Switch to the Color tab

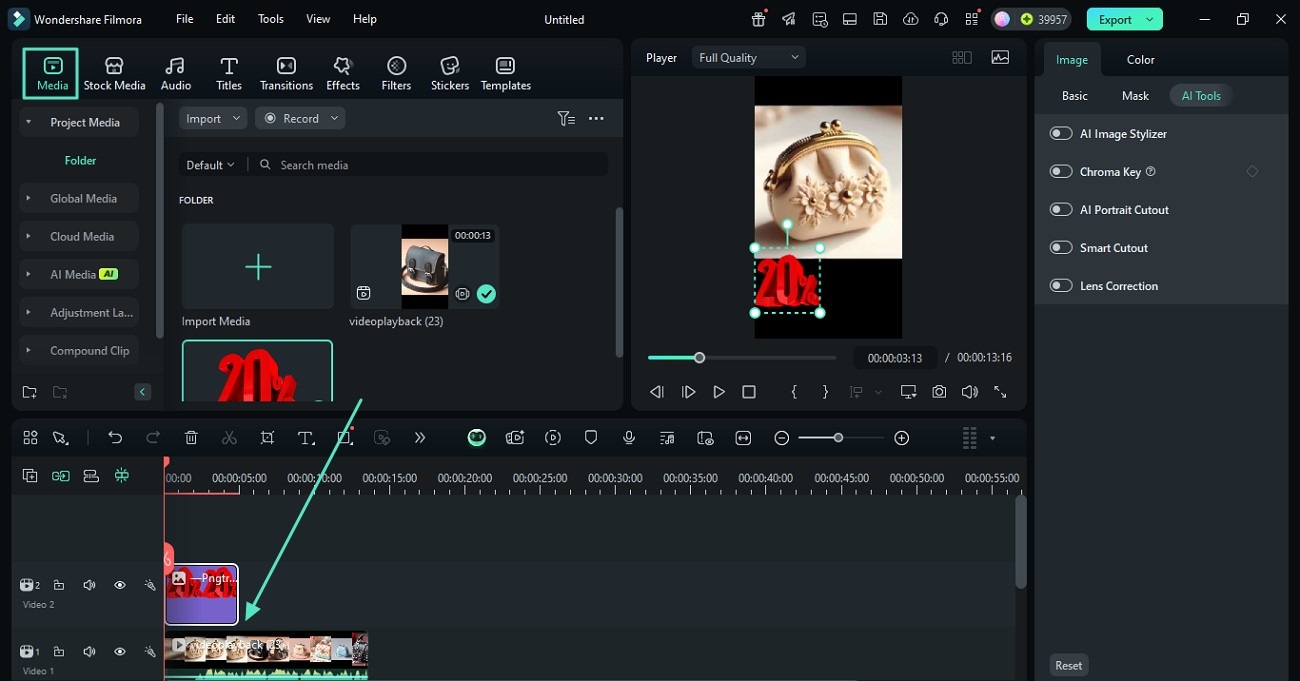[x=1141, y=59]
